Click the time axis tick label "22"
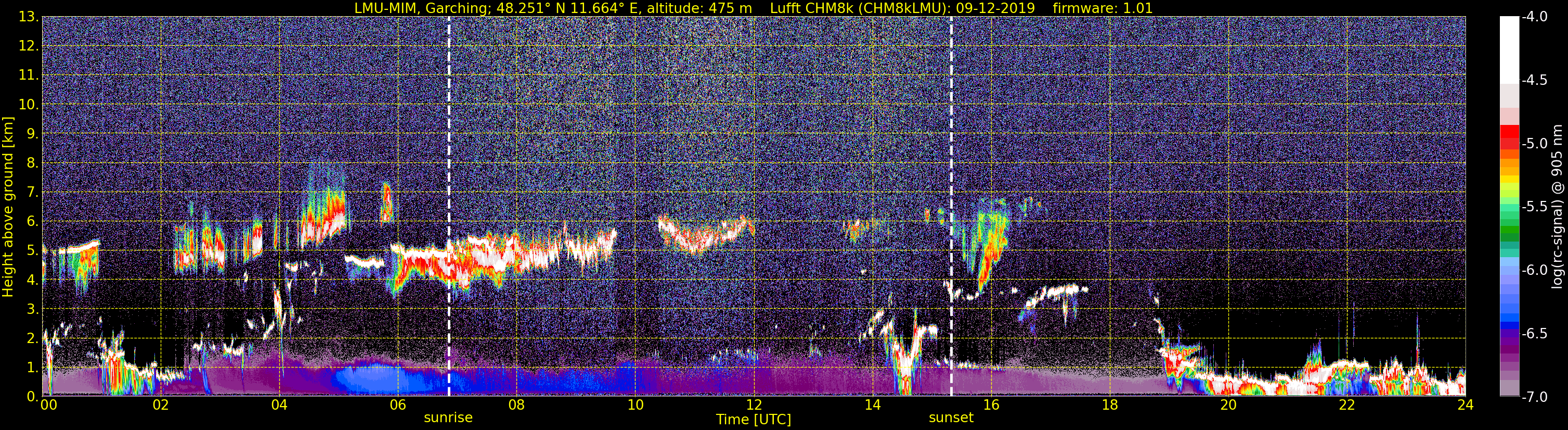The height and width of the screenshot is (430, 1568). (x=1347, y=405)
